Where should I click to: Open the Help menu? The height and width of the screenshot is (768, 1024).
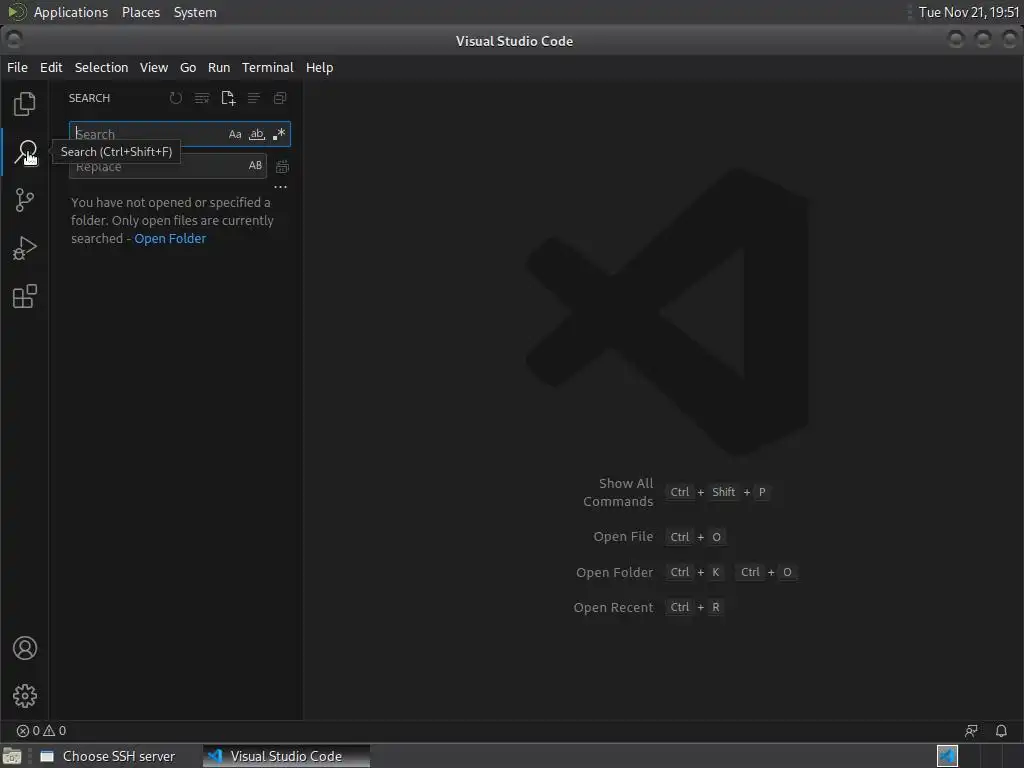tap(319, 67)
